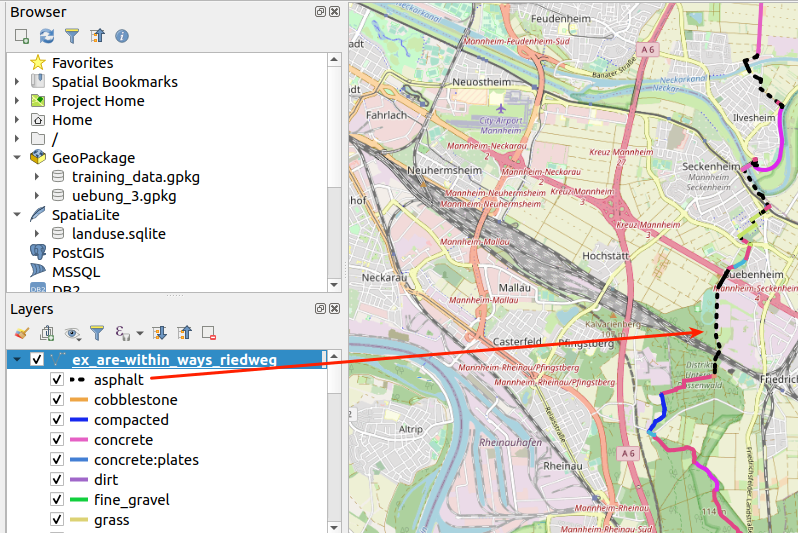Click Add Selected Layers icon in Browser toolbar
798x533 pixels.
click(22, 36)
